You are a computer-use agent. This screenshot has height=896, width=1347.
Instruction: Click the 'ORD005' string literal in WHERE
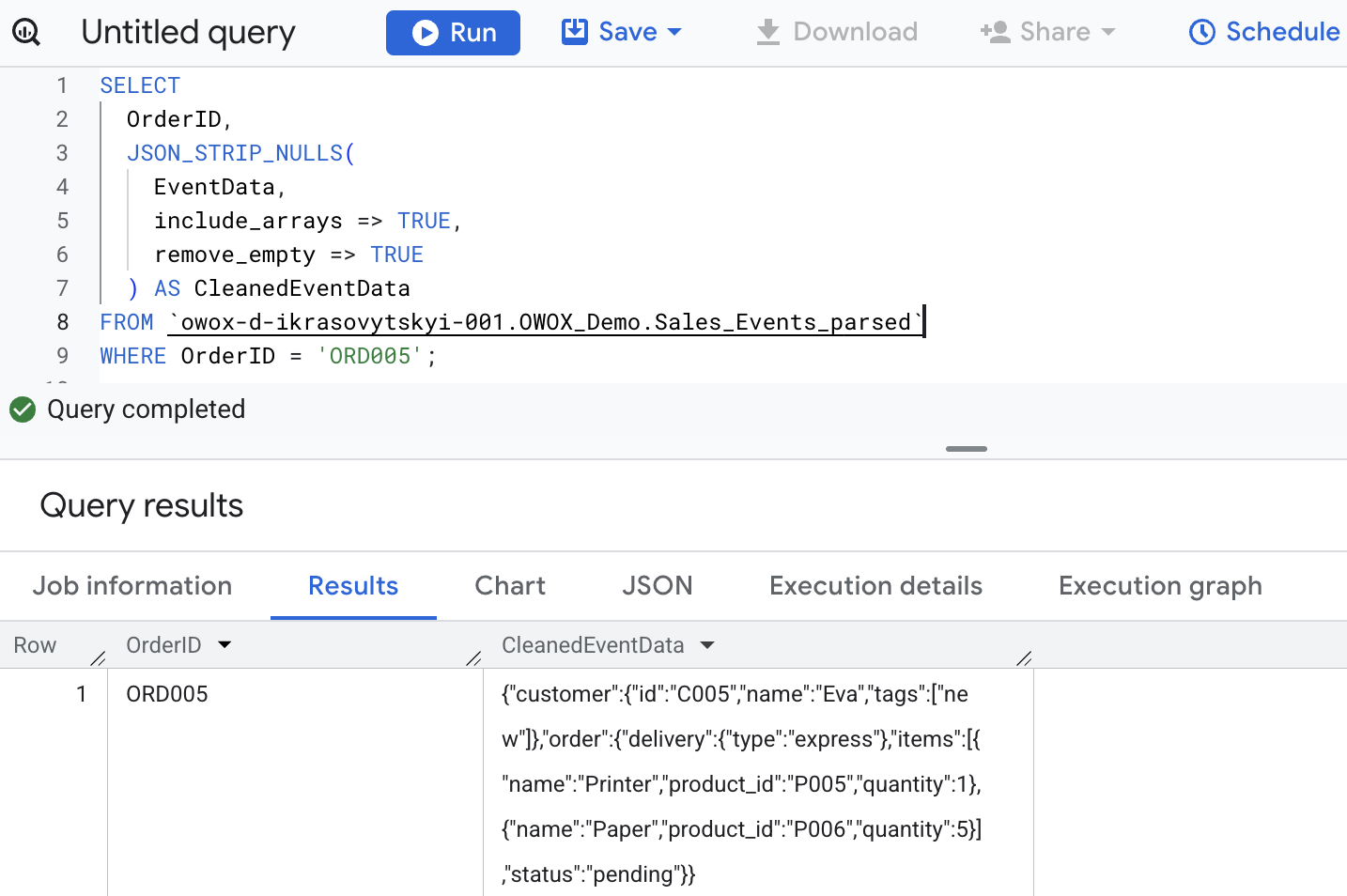370,356
